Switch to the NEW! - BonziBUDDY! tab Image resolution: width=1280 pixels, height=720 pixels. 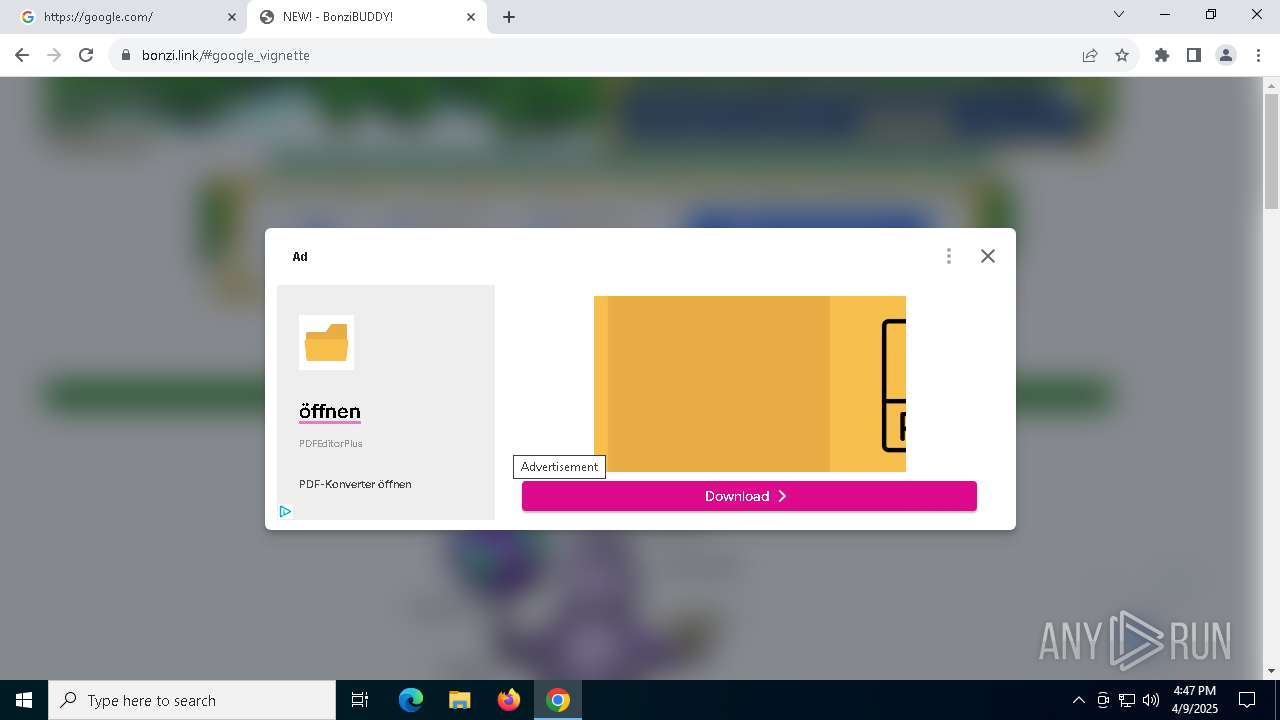[x=367, y=17]
